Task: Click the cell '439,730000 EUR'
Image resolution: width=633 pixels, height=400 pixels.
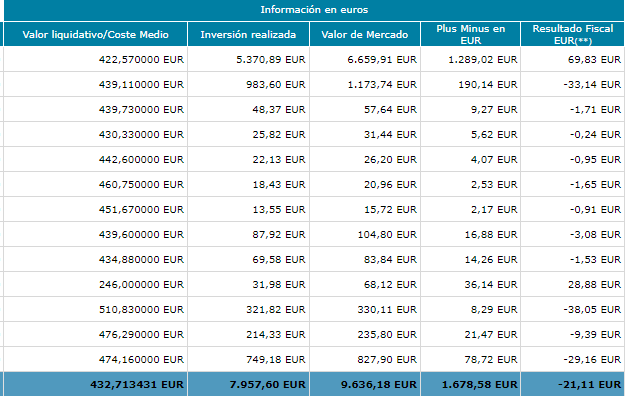Action: pos(95,109)
